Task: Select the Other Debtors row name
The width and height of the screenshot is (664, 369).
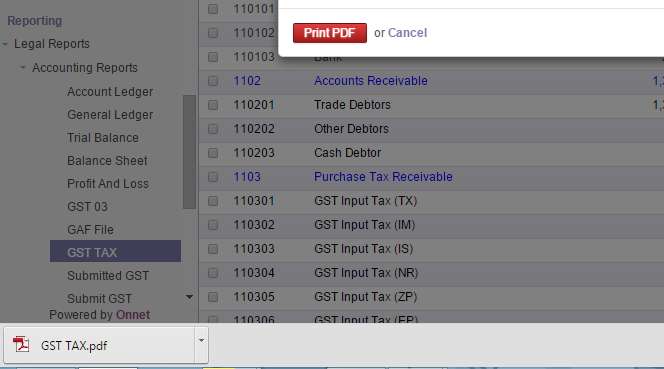Action: [x=351, y=129]
